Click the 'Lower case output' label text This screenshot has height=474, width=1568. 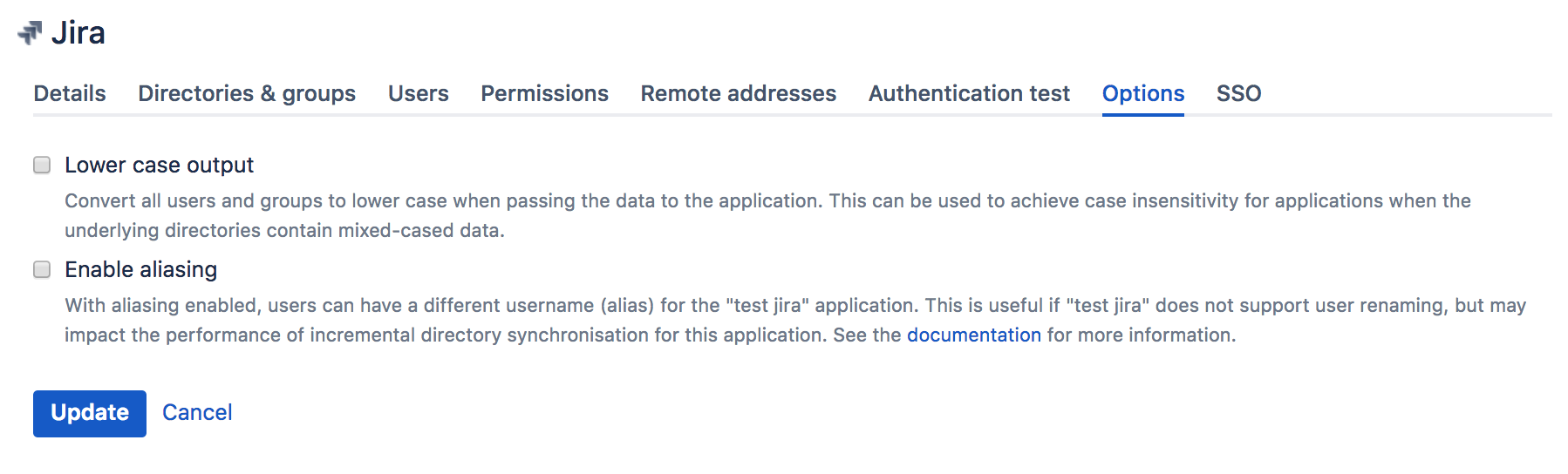(159, 166)
